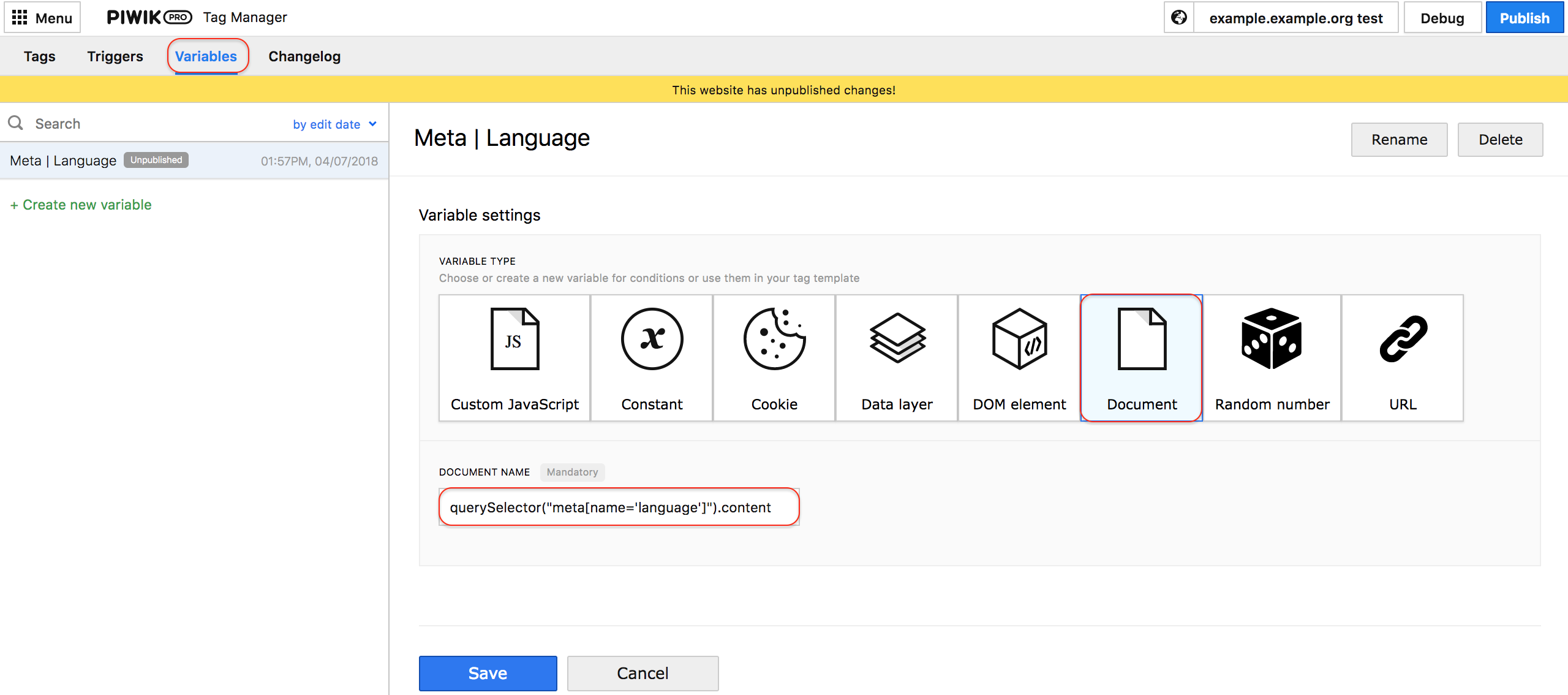Pick the Cookie variable type
The width and height of the screenshot is (1568, 695).
pyautogui.click(x=774, y=358)
